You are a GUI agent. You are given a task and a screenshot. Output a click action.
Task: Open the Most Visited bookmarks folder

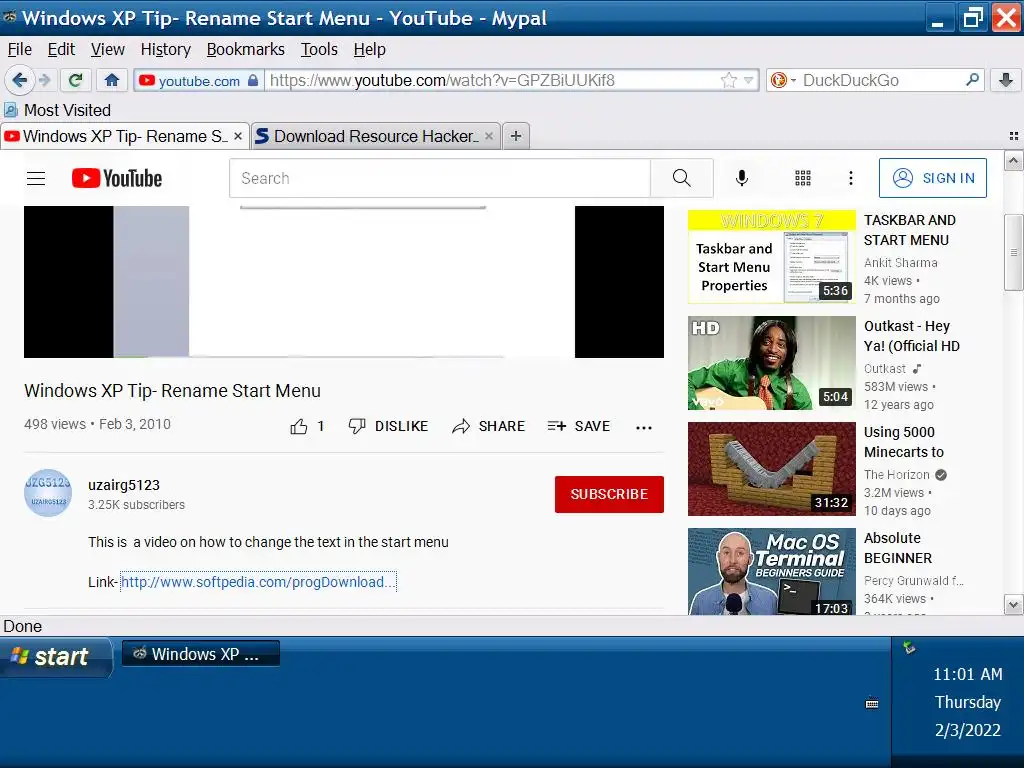coord(57,110)
